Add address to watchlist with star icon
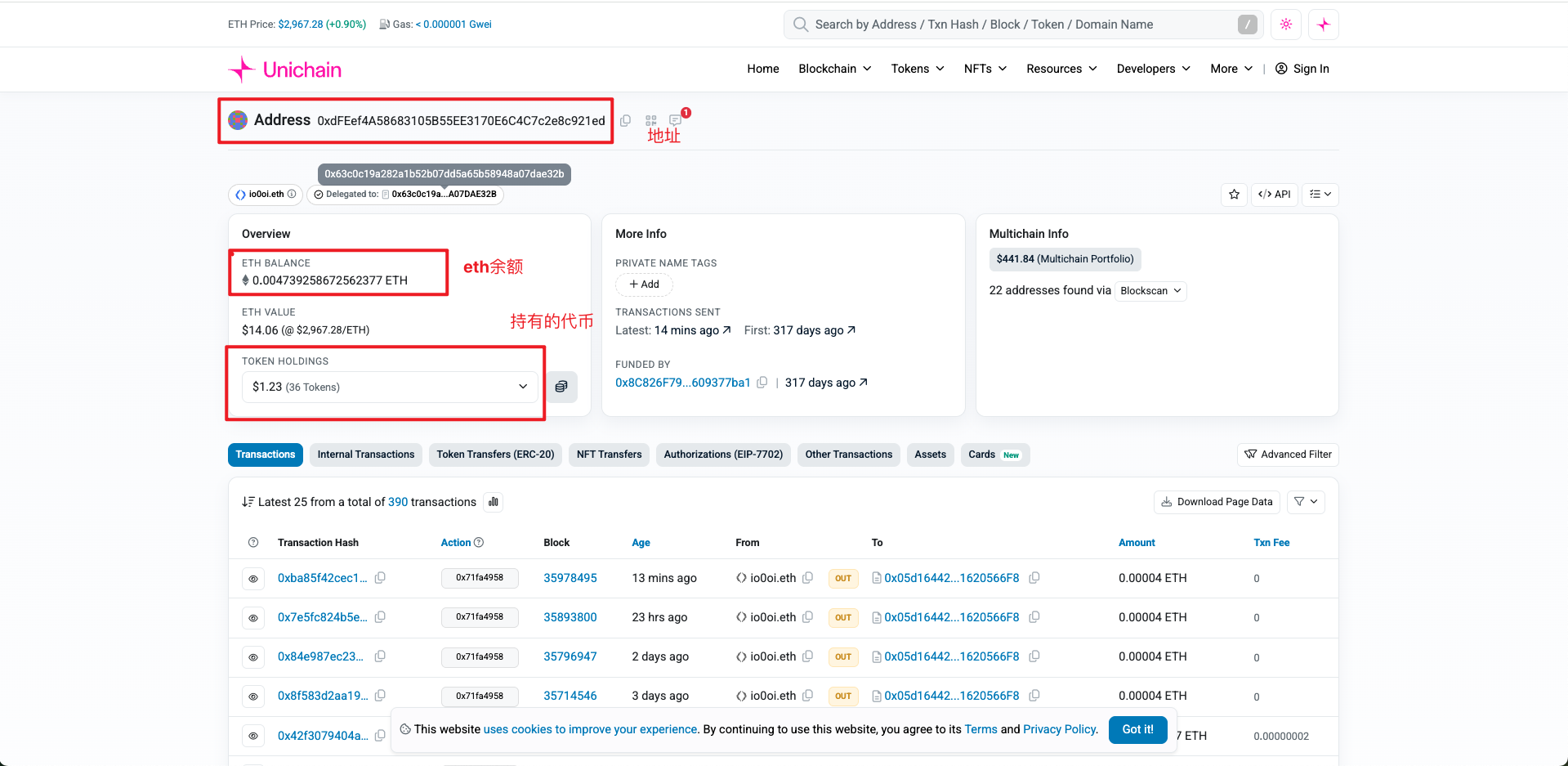1568x766 pixels. pos(1234,195)
